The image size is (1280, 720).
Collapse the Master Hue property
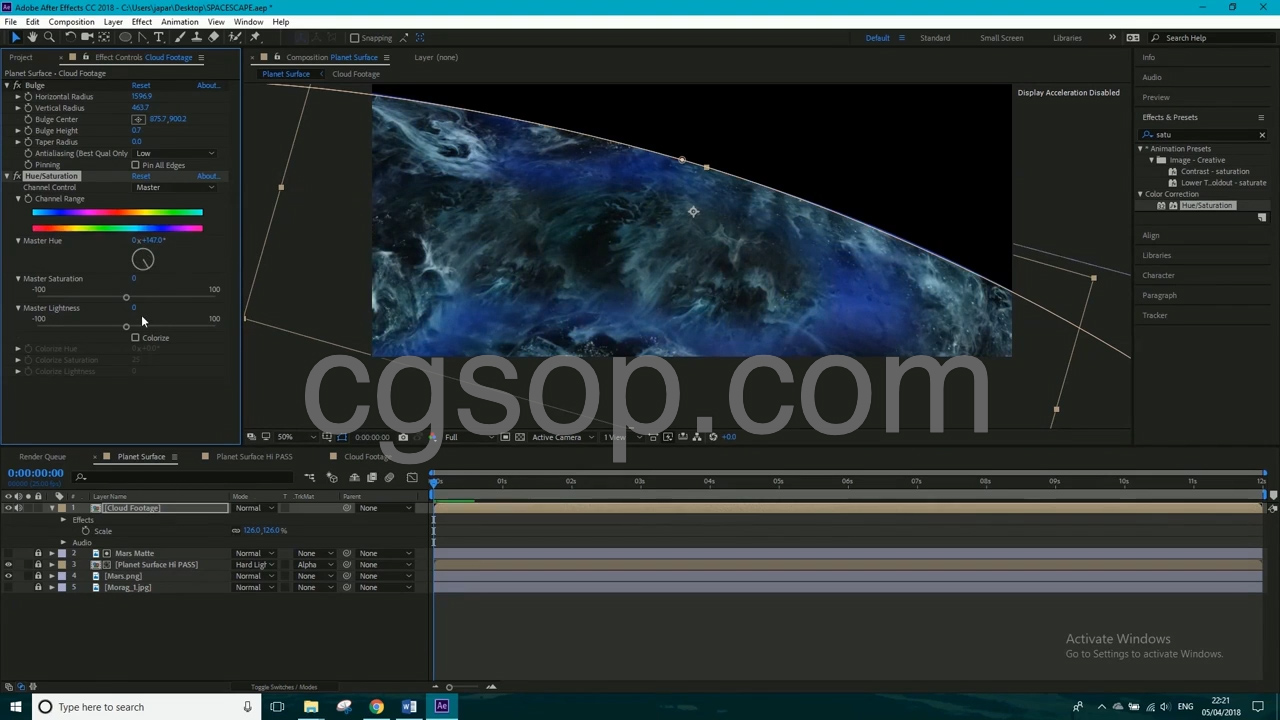coord(17,241)
